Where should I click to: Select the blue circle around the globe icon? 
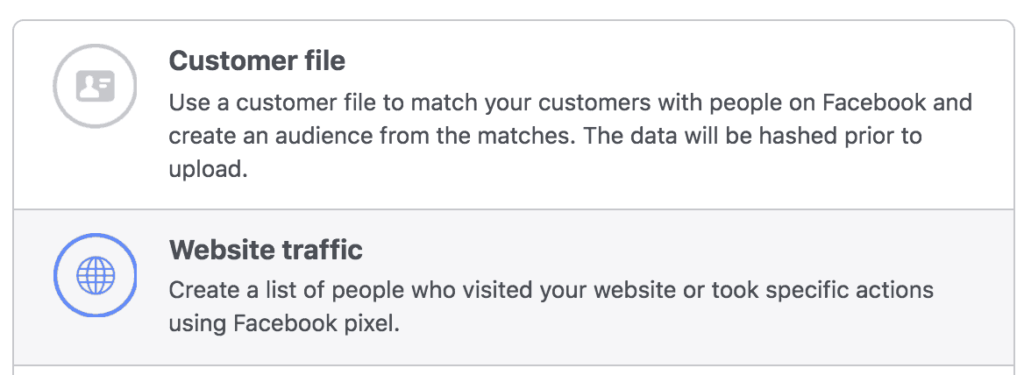(95, 275)
